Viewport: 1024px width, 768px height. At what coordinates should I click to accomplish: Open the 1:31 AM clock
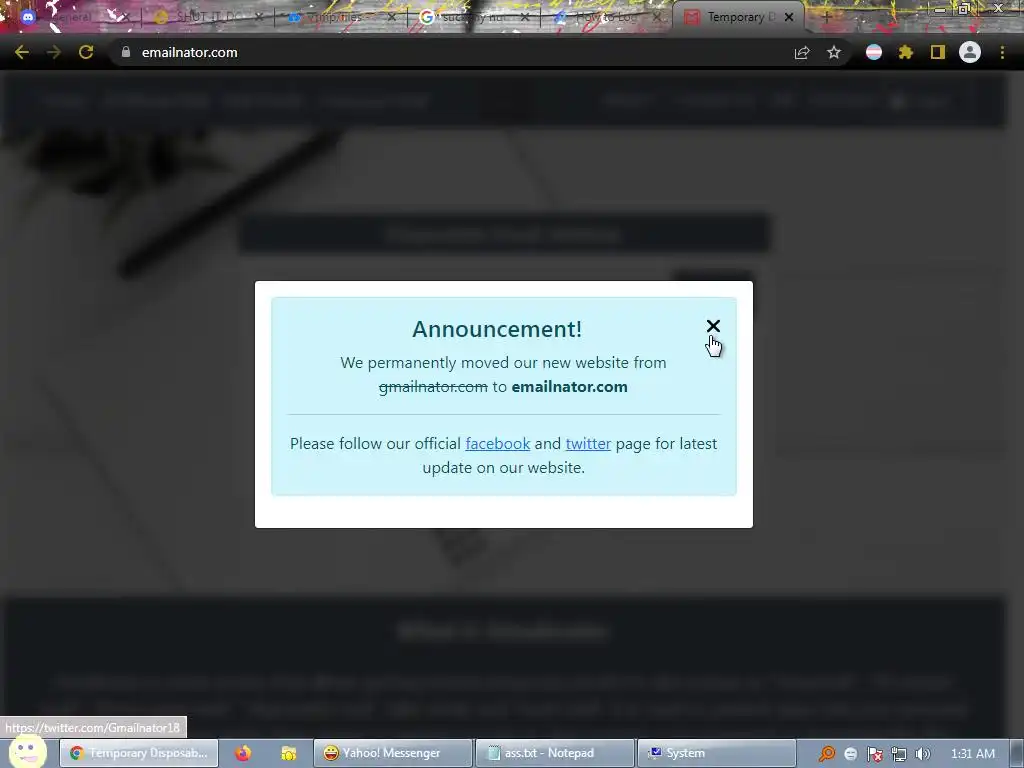pos(973,753)
